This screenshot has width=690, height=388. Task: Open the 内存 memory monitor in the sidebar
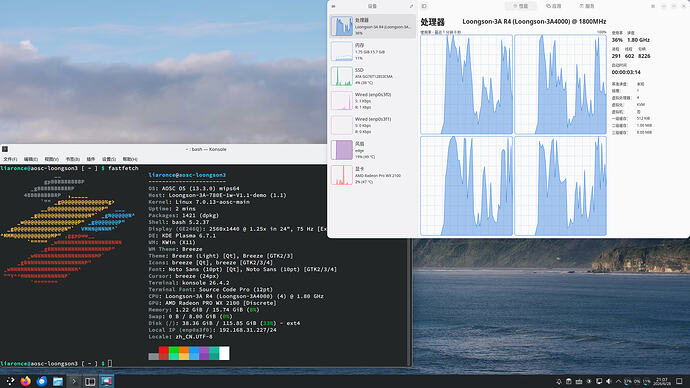click(x=372, y=51)
